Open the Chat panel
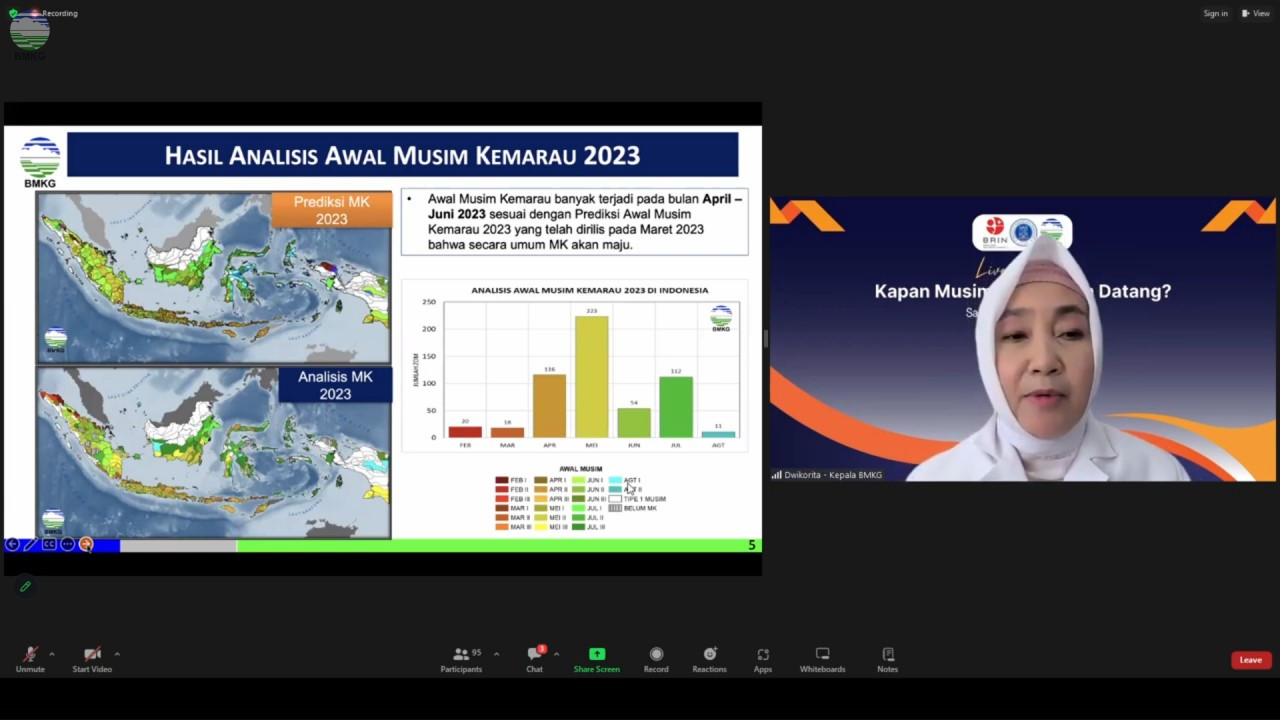The image size is (1280, 720). click(535, 659)
